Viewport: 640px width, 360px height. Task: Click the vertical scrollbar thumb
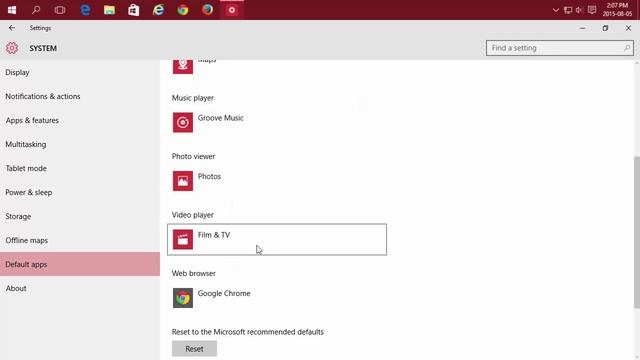[x=637, y=232]
